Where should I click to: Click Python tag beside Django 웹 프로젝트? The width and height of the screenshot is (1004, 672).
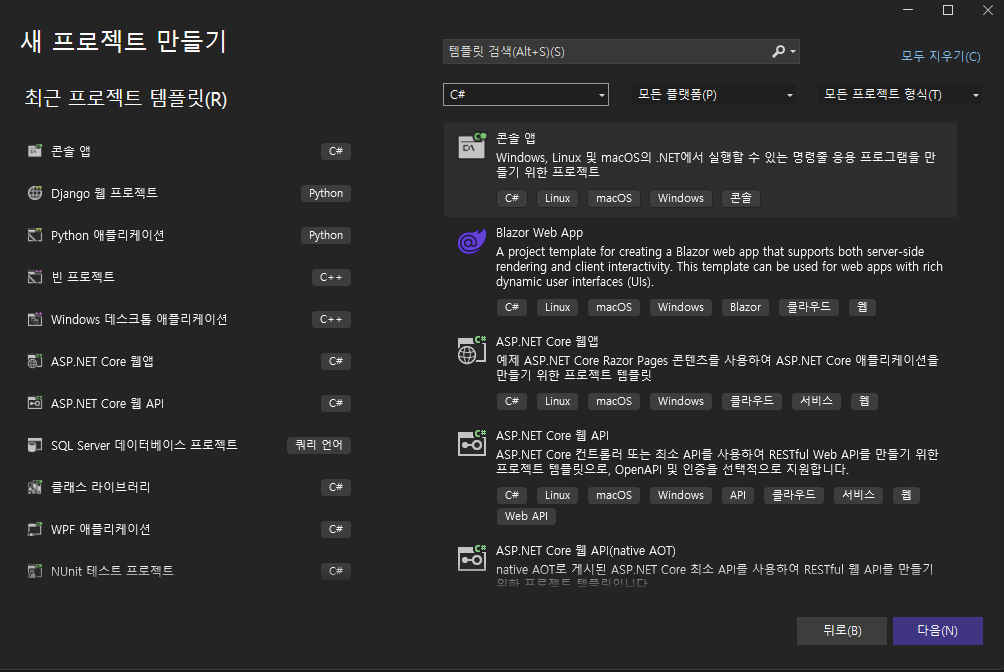pos(325,193)
